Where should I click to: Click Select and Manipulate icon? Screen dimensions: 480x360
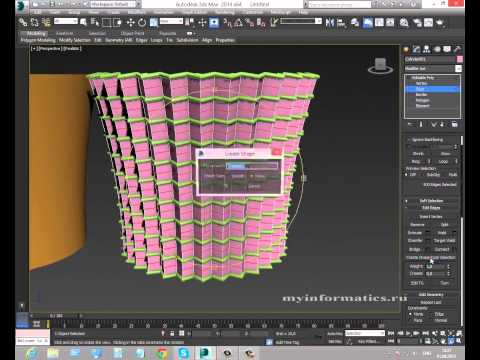202,22
